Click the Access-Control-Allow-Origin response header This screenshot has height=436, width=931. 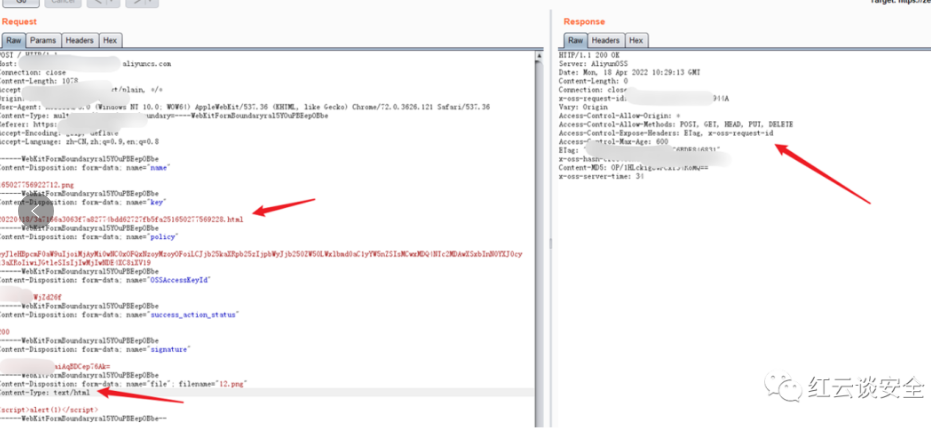pyautogui.click(x=619, y=116)
